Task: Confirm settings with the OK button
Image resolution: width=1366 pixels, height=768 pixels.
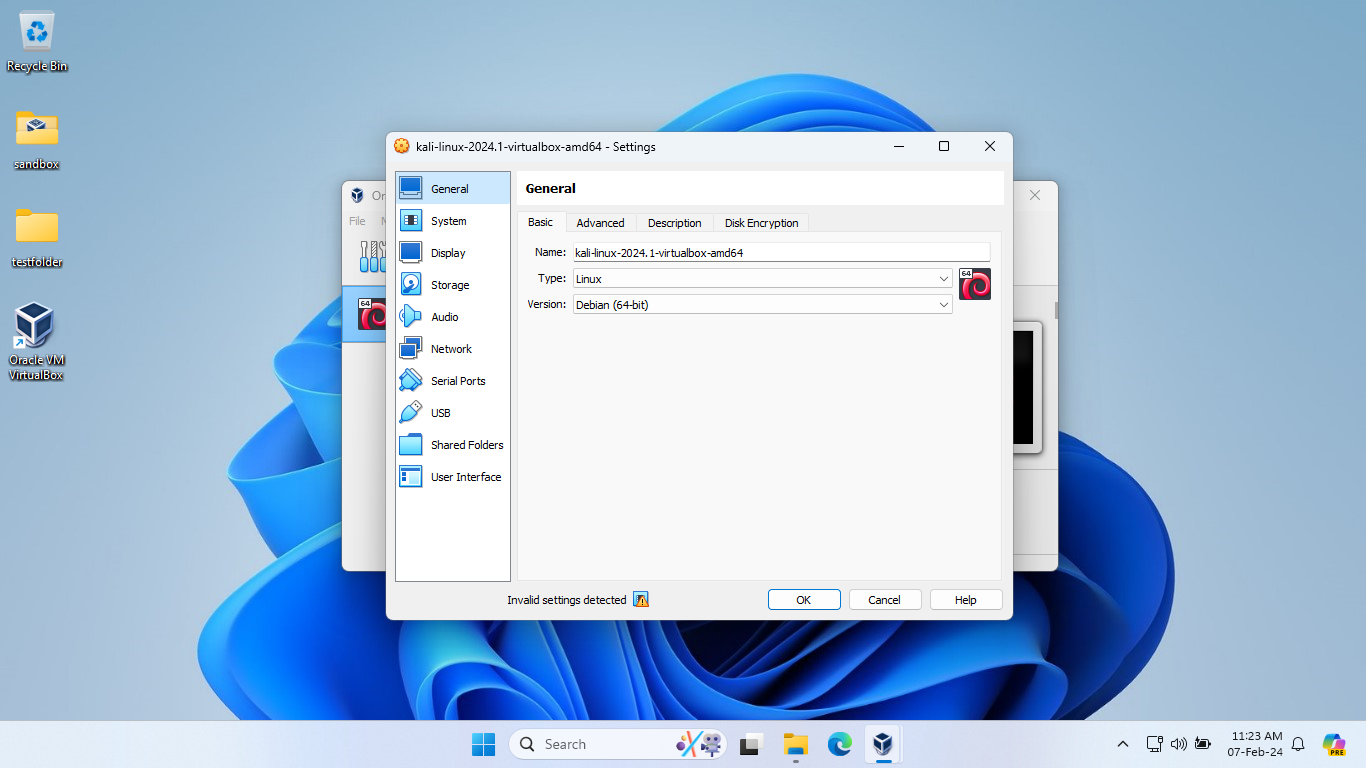Action: (804, 600)
